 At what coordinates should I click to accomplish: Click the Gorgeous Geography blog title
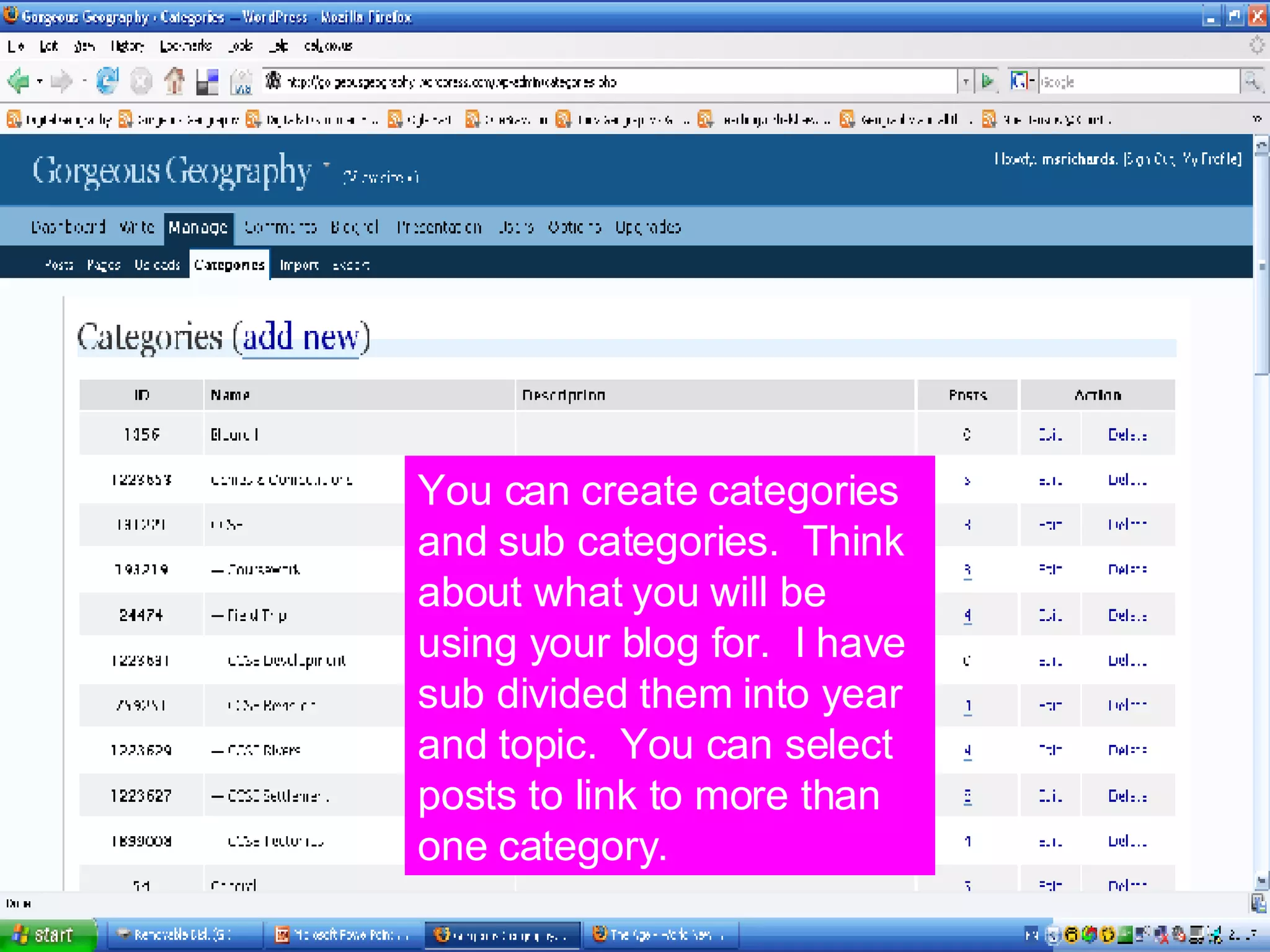pos(172,170)
